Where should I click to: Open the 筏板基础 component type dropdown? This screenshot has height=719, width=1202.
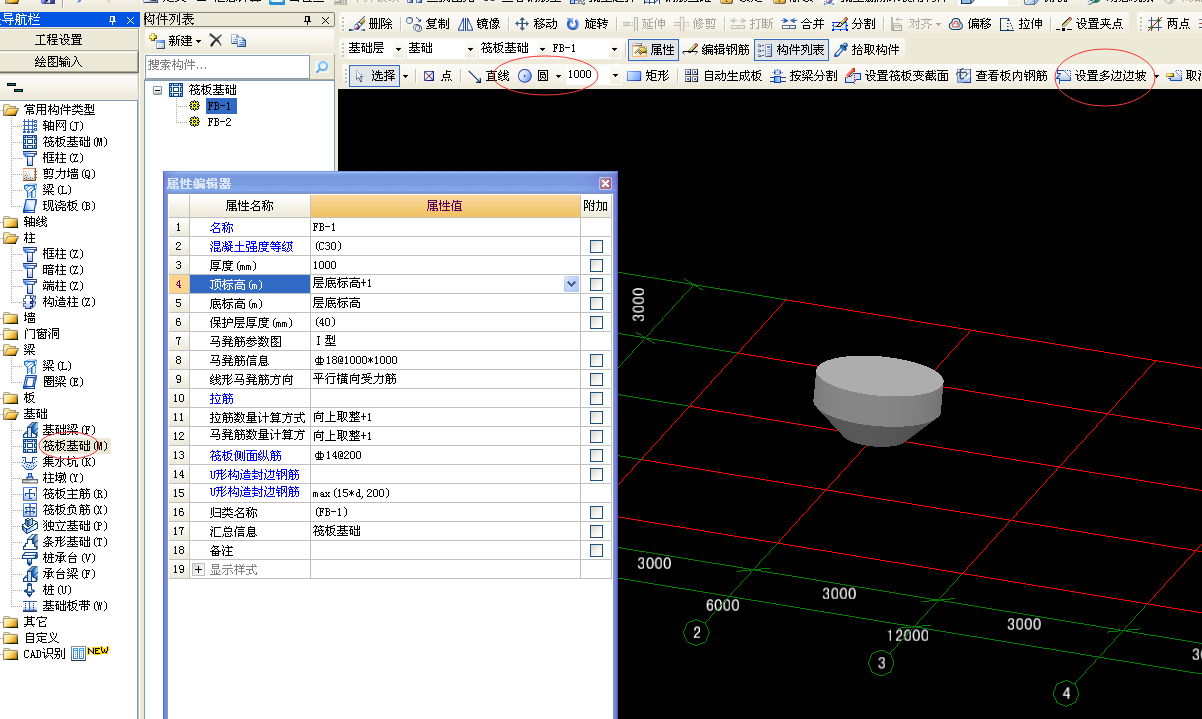coord(543,49)
